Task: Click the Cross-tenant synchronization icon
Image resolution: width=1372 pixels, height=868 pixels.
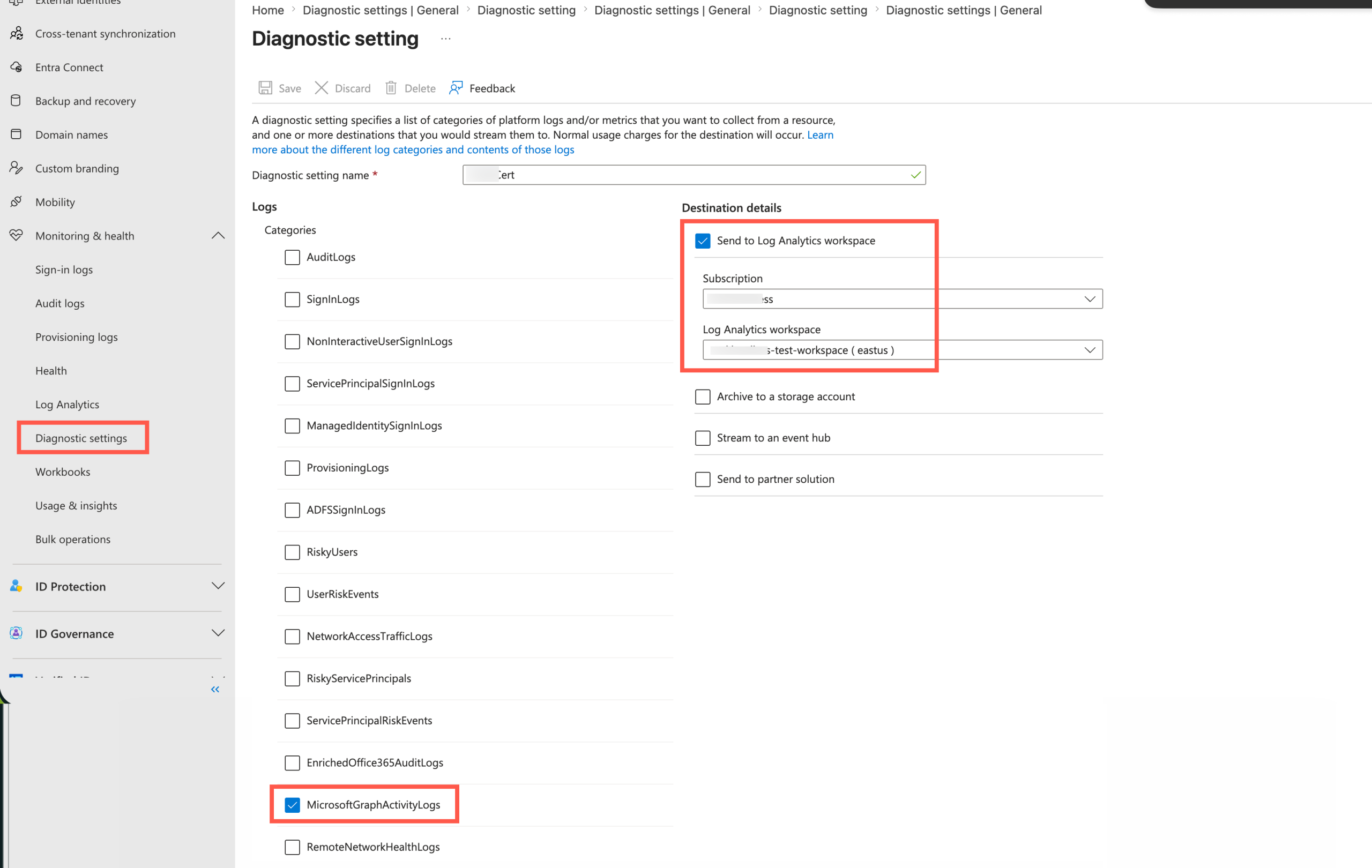Action: click(17, 33)
